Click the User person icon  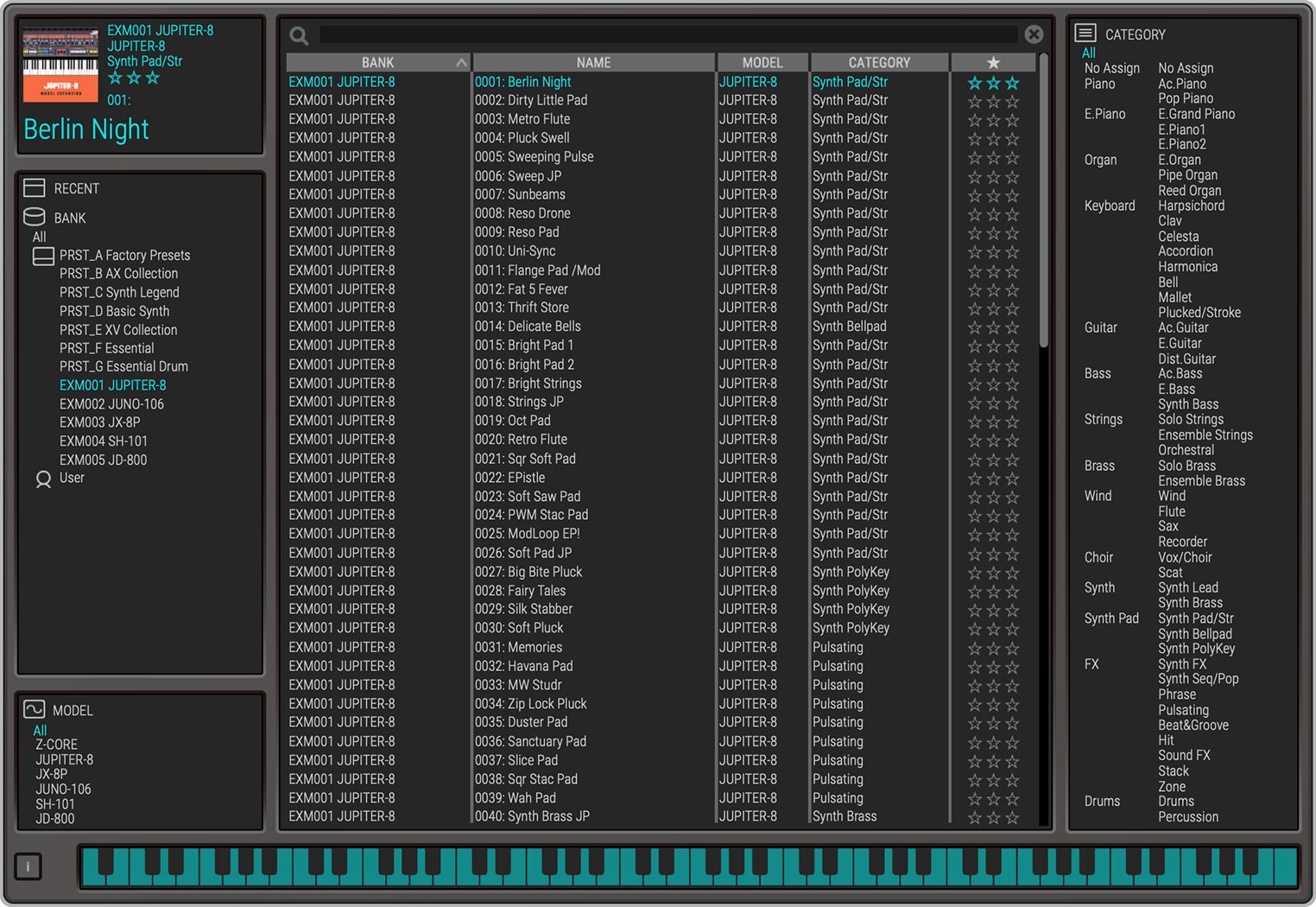43,479
